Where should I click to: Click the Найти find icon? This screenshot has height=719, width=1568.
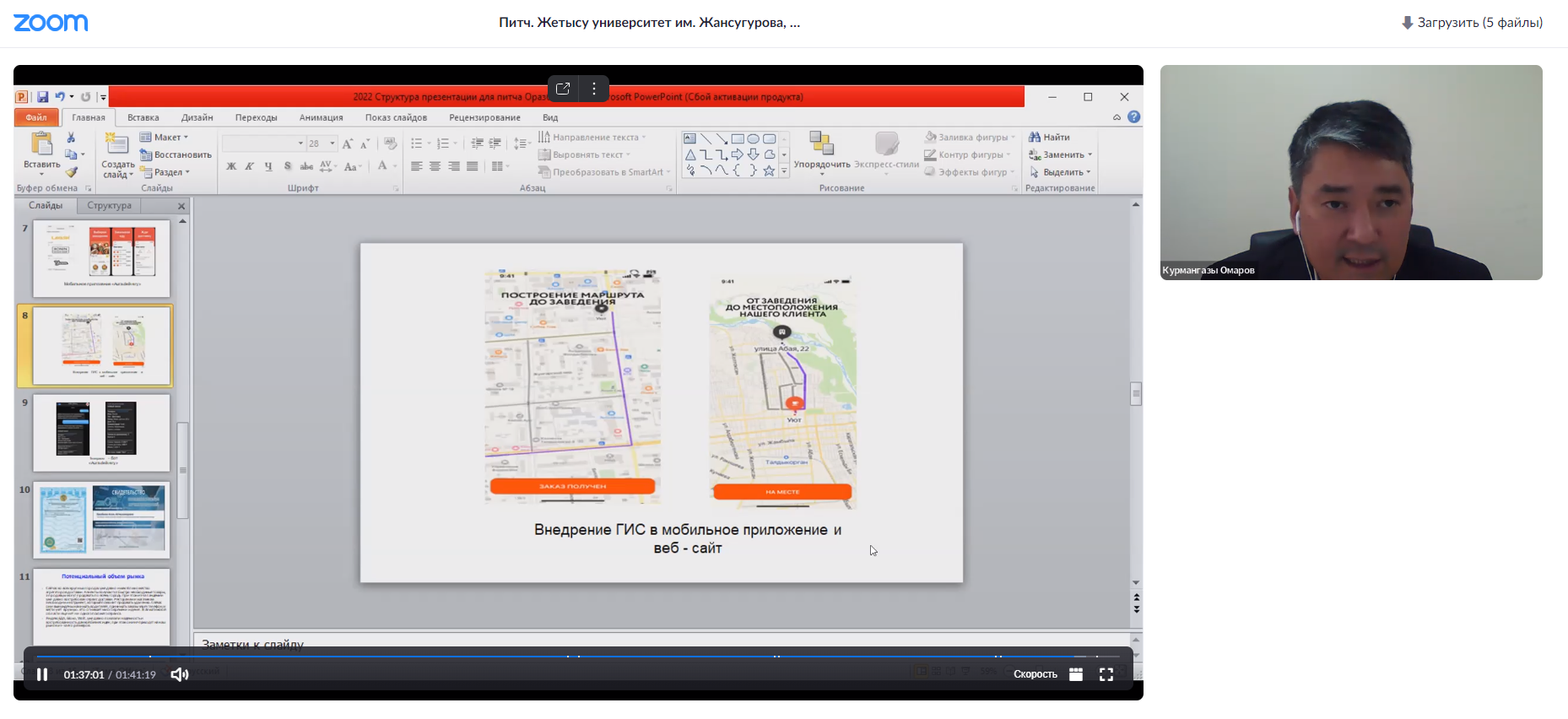[x=1035, y=137]
